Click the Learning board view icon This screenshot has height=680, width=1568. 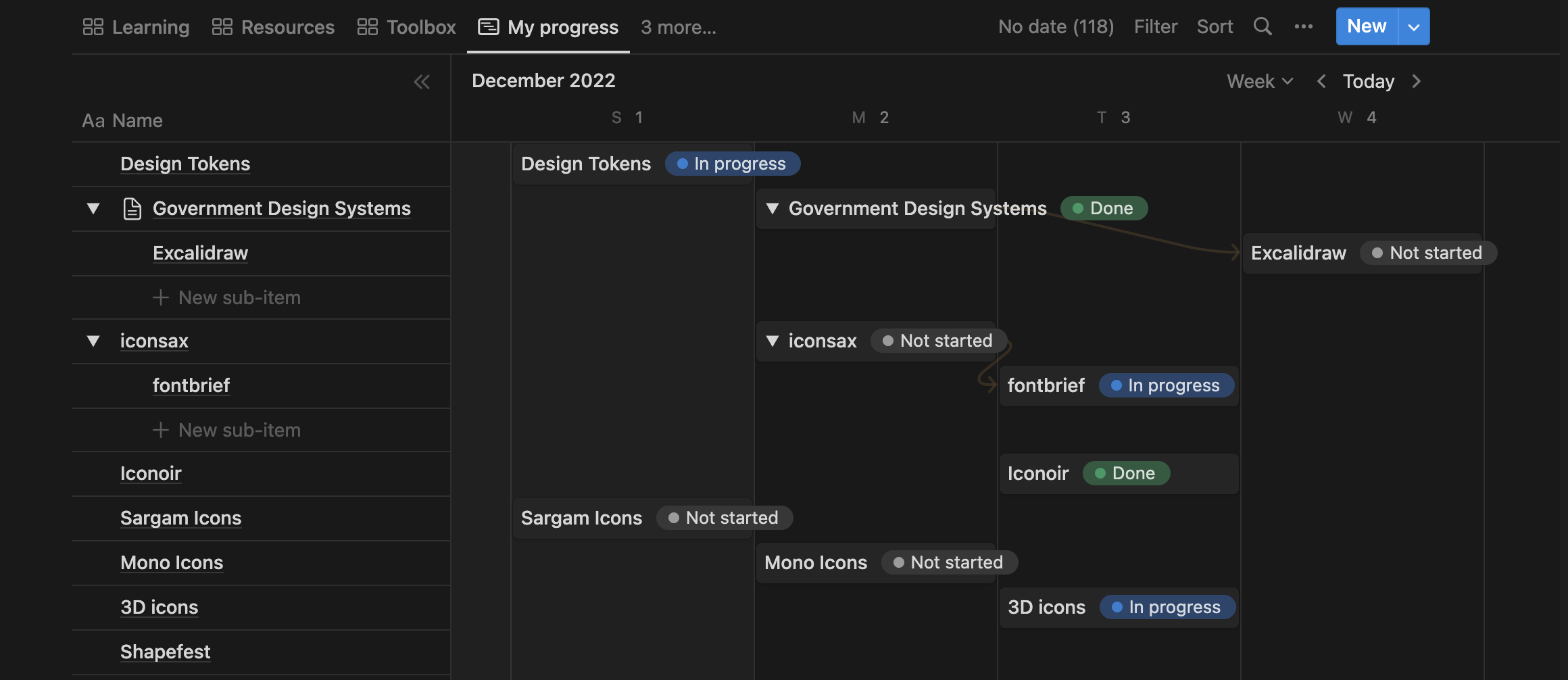pos(93,27)
